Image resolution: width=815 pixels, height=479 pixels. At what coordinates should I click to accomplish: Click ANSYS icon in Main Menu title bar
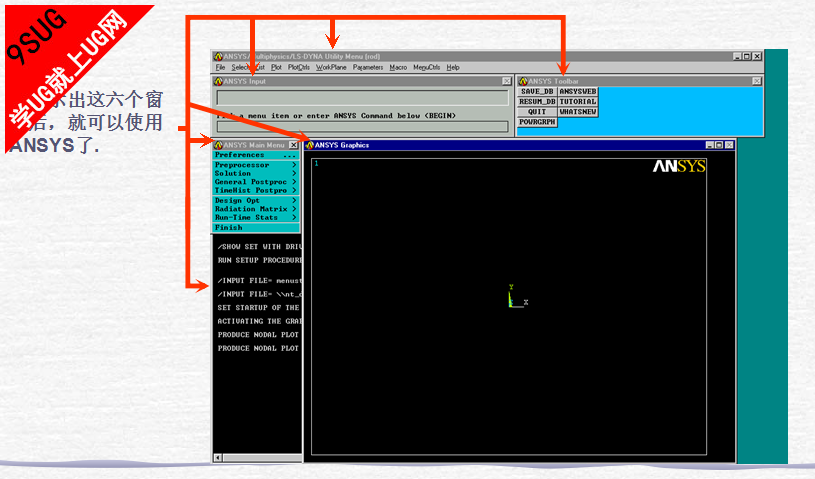tap(218, 145)
